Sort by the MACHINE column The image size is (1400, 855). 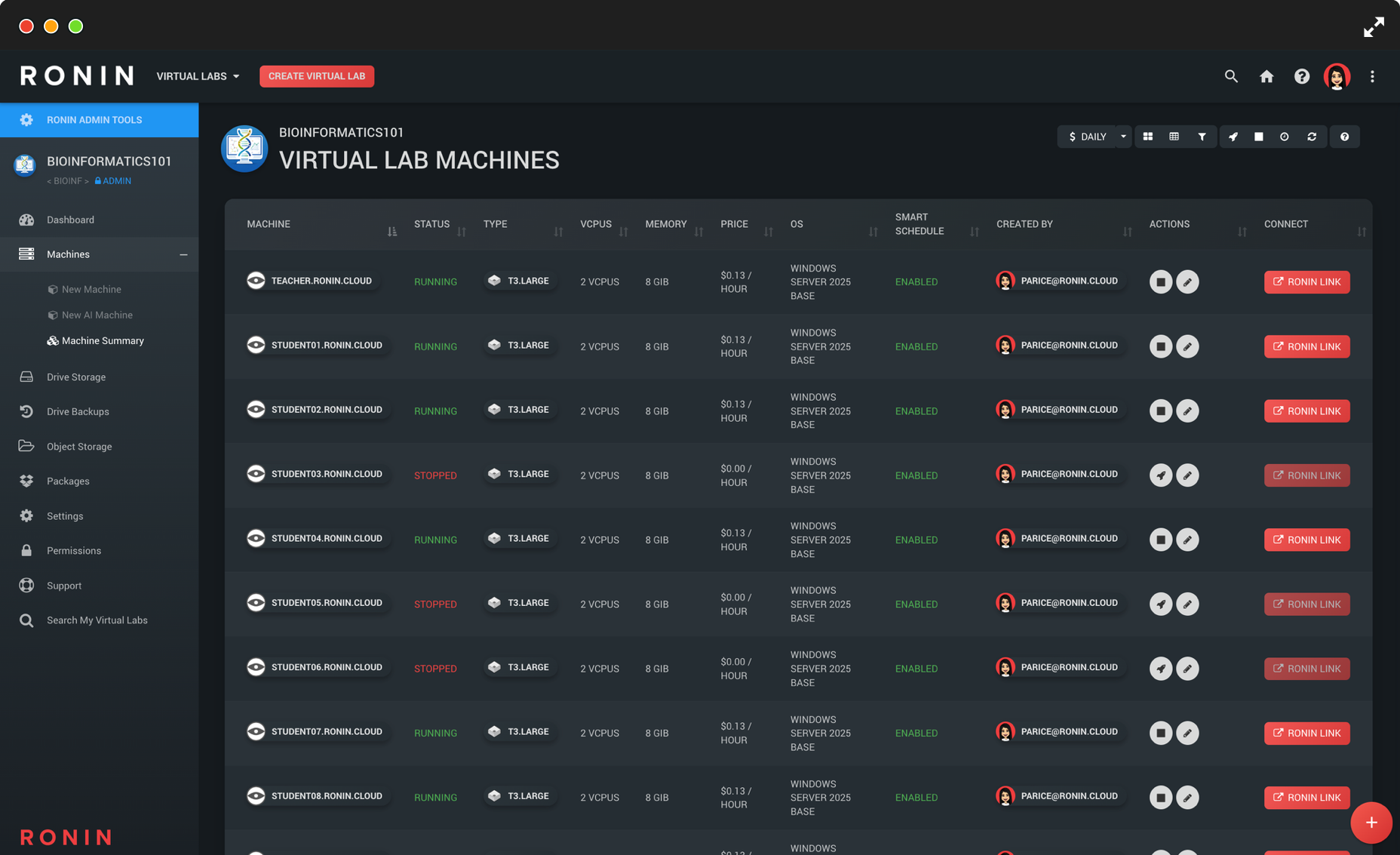click(391, 232)
